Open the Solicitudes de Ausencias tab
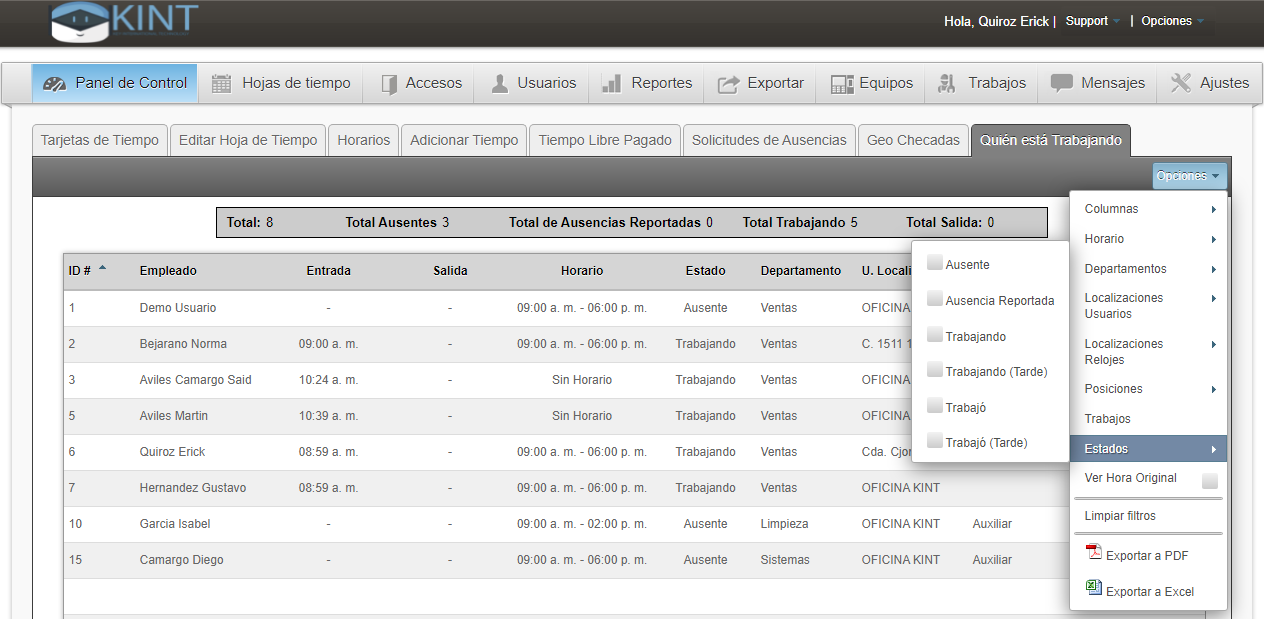This screenshot has width=1264, height=619. 769,140
